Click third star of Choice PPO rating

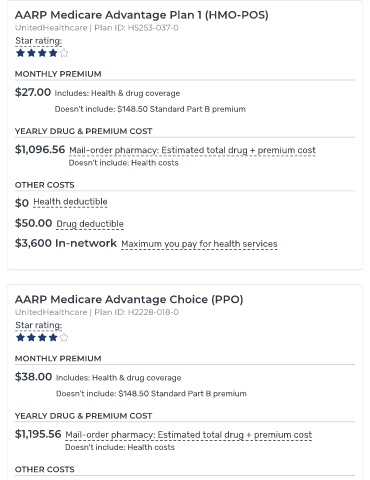[x=42, y=338]
